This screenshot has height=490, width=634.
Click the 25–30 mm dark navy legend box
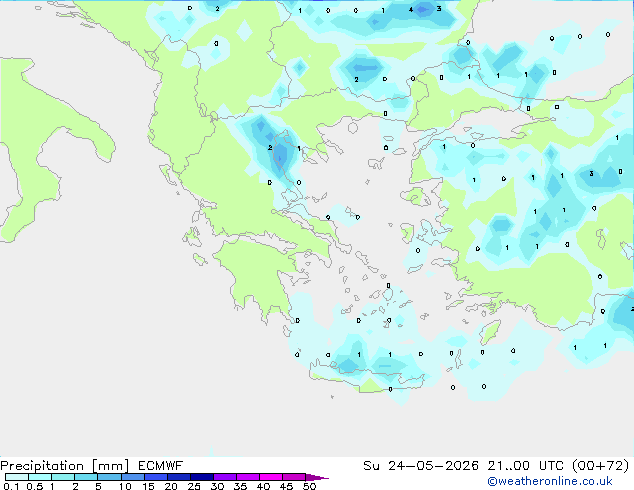click(x=201, y=477)
